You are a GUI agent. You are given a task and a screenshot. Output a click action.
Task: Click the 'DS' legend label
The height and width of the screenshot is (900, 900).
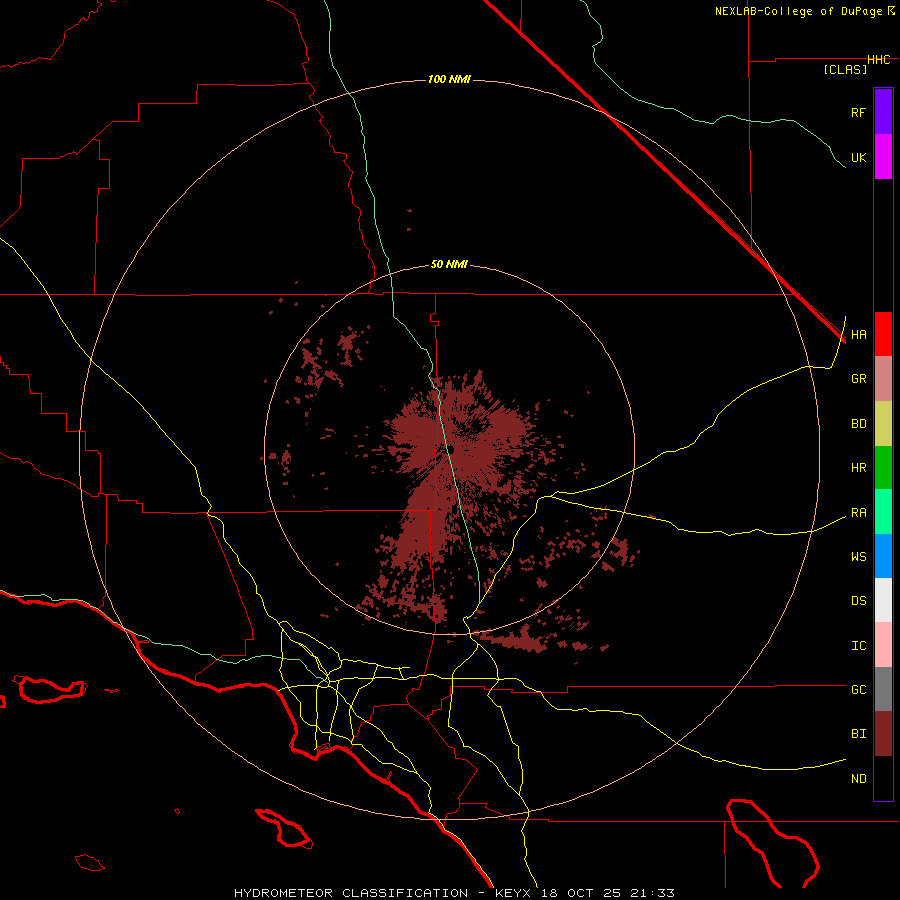(858, 601)
